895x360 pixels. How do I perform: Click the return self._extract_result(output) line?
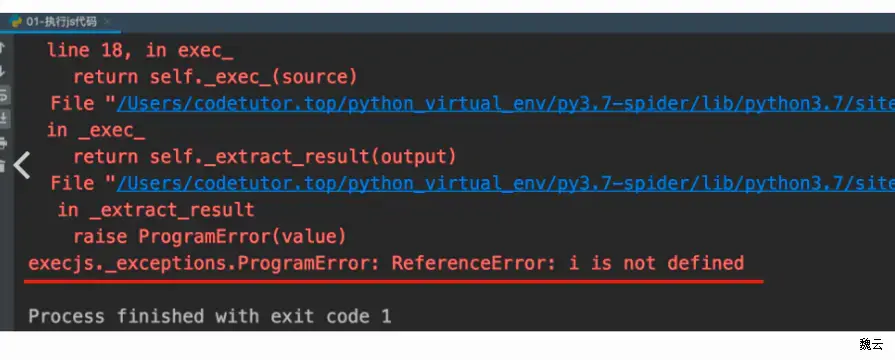[265, 157]
